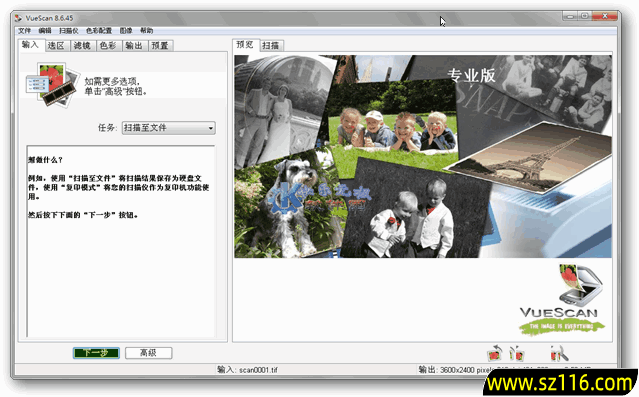The width and height of the screenshot is (639, 397).
Task: Click the help text box 想做什么？
Action: [x=121, y=241]
